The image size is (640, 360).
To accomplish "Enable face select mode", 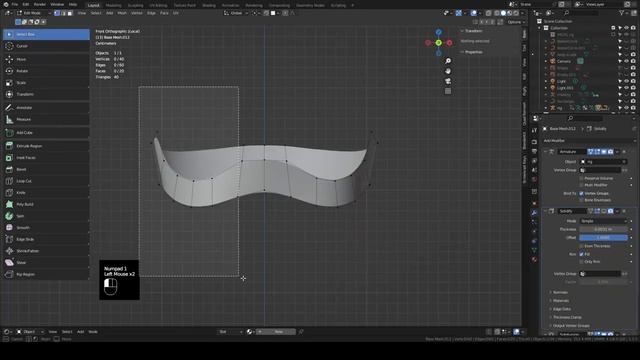I will point(70,13).
